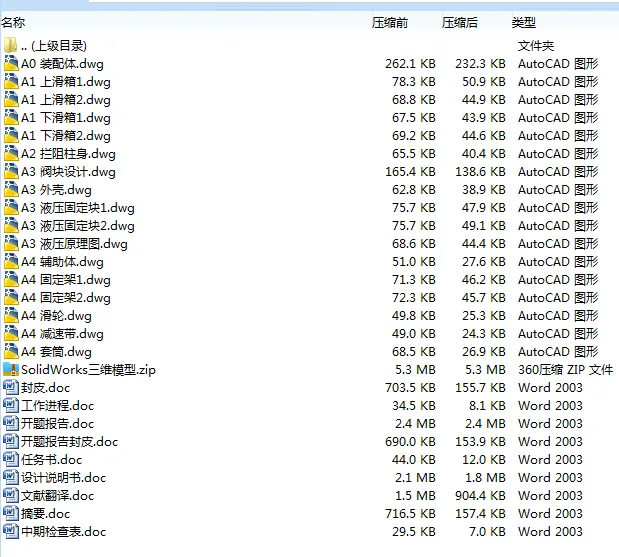Select the file name 设计说明书.doc

64,478
